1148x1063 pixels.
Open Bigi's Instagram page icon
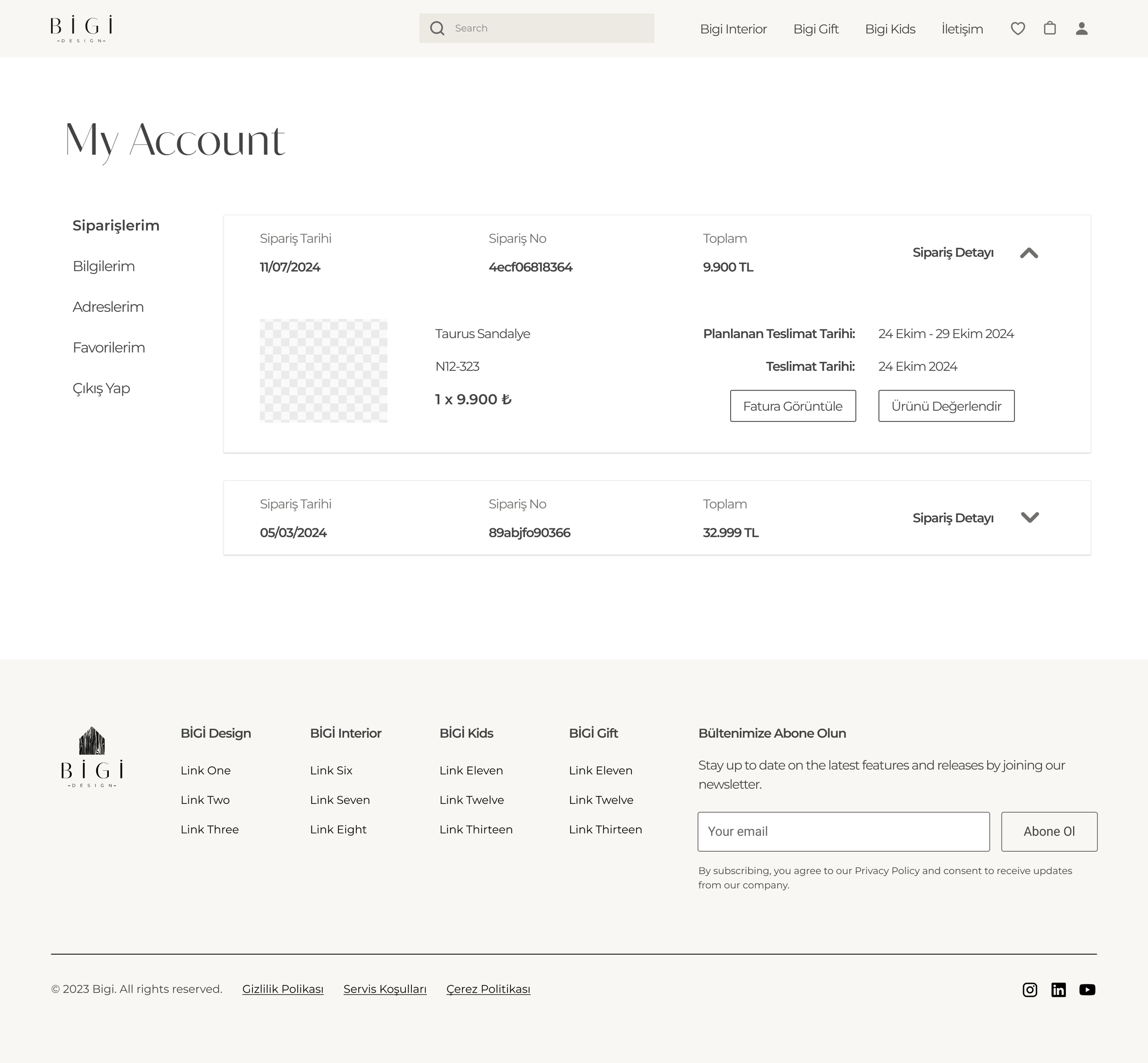coord(1030,989)
